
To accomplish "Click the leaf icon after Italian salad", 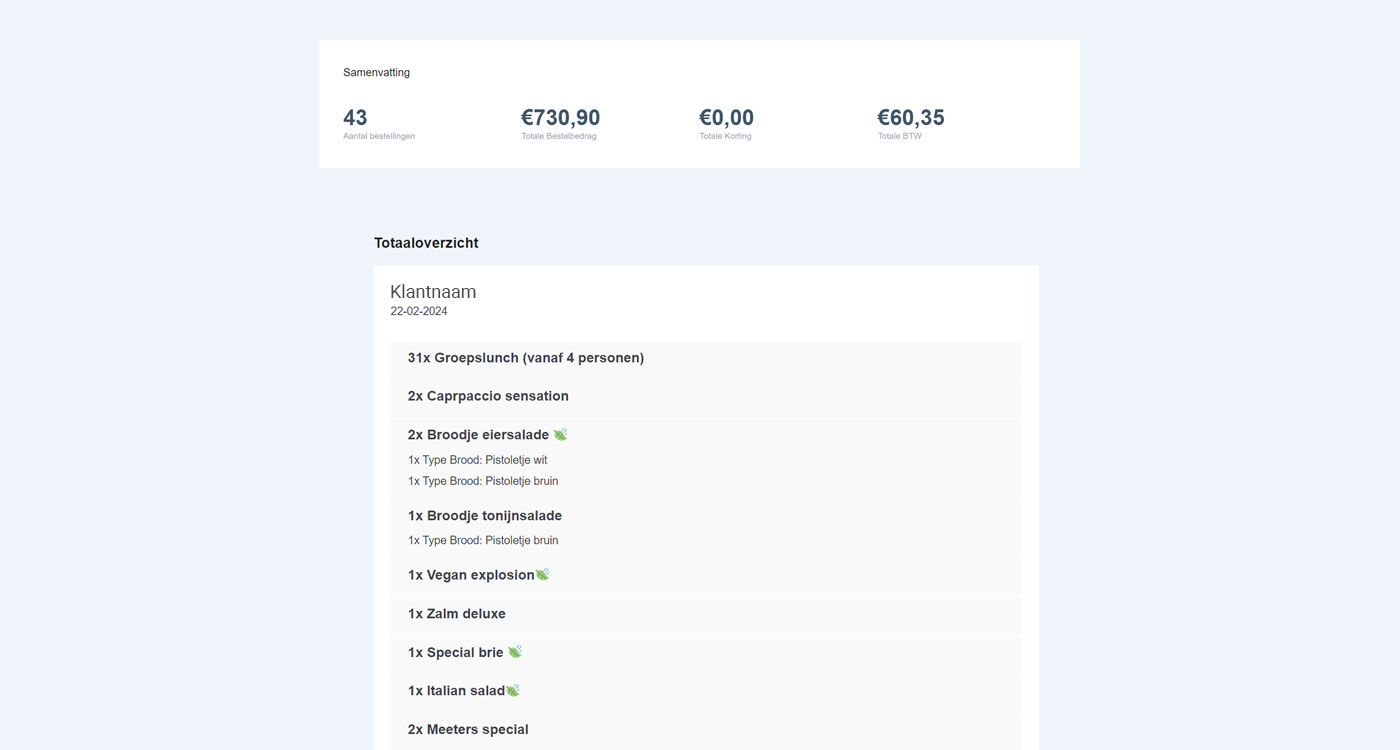I will pos(512,690).
